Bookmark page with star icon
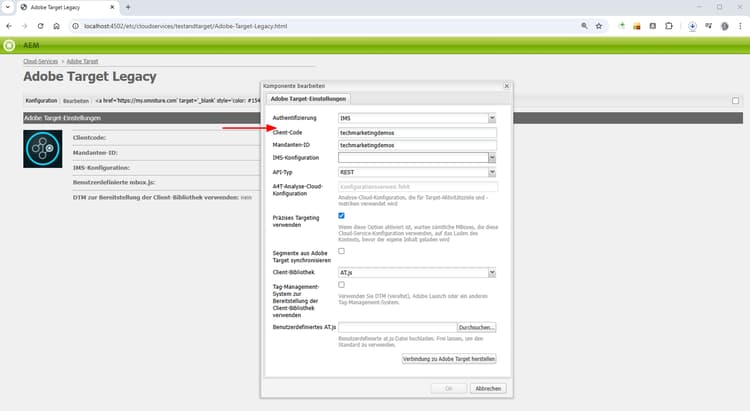Image resolution: width=750 pixels, height=411 pixels. click(599, 26)
